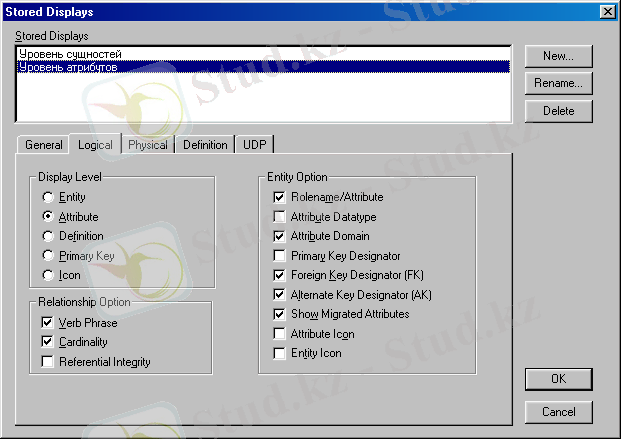Select the Entity display level radio button

point(48,197)
